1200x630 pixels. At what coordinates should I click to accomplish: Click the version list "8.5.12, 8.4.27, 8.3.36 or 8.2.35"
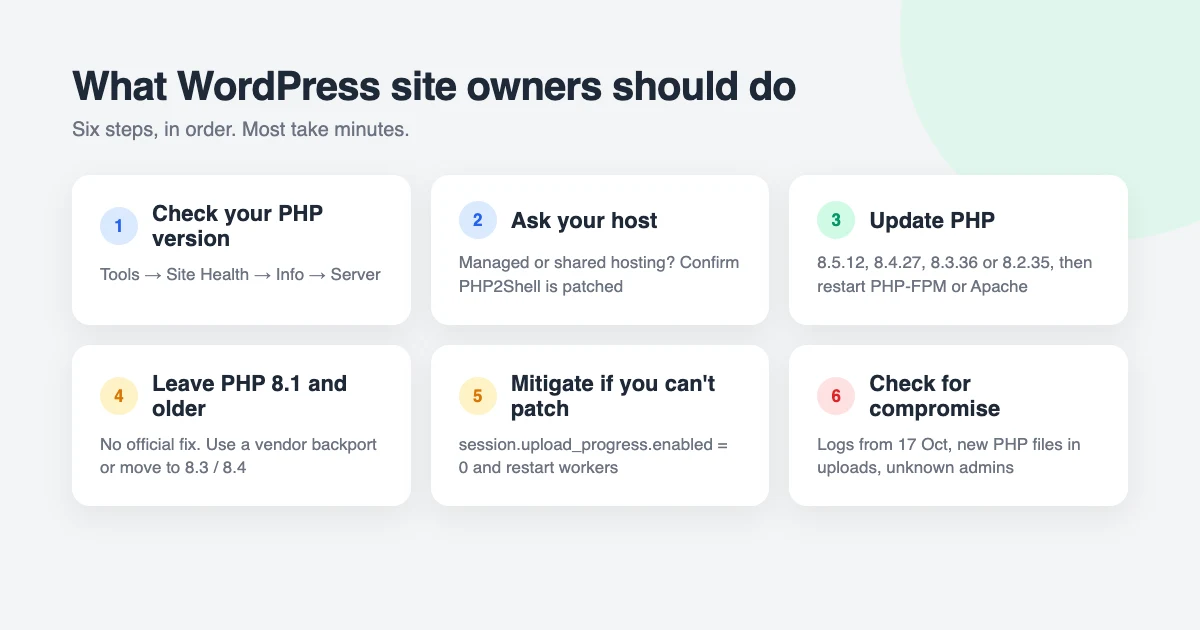tap(935, 262)
